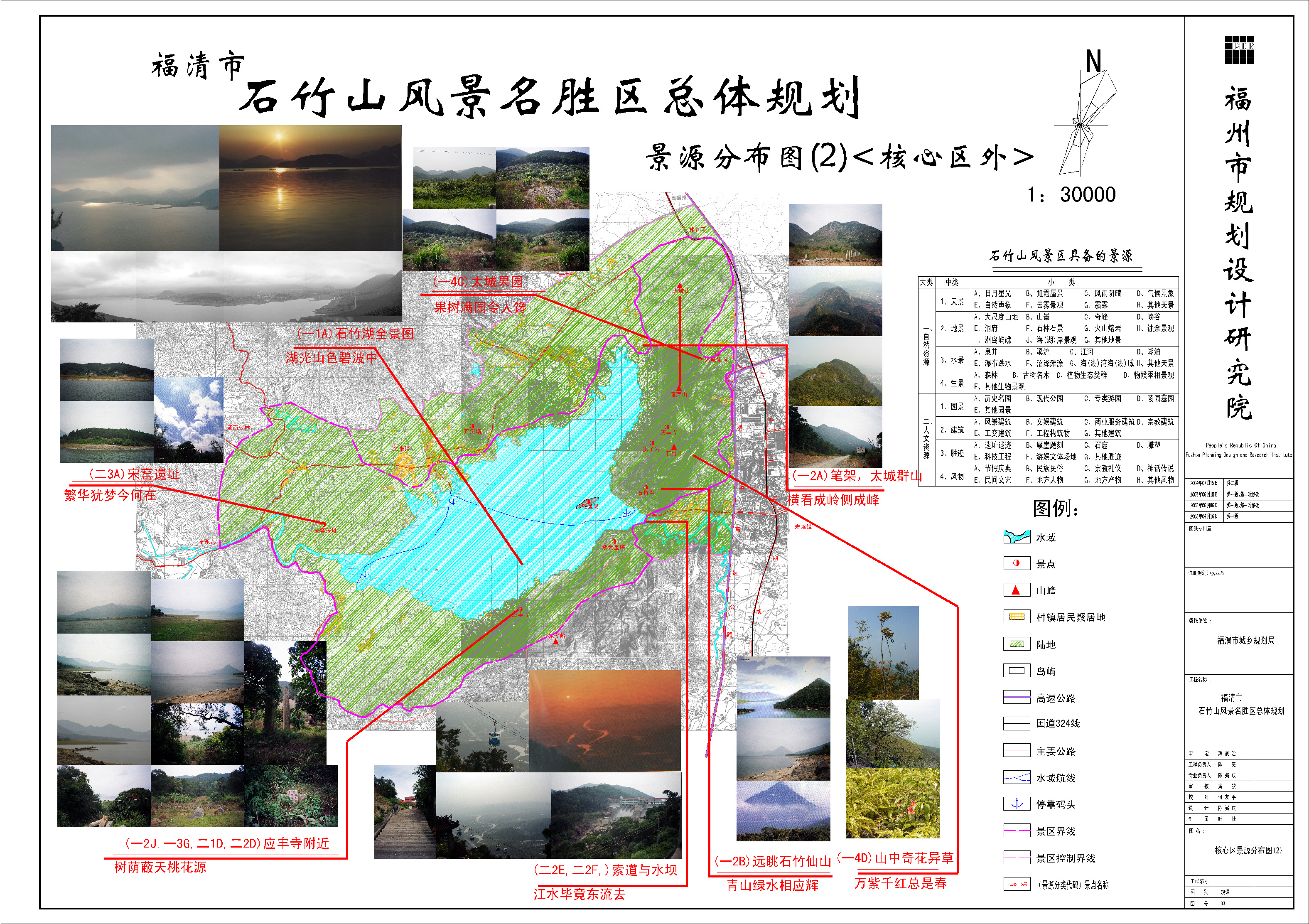Click the 笔架岭 red triangle near south boundary
The width and height of the screenshot is (1309, 924).
(x=556, y=641)
